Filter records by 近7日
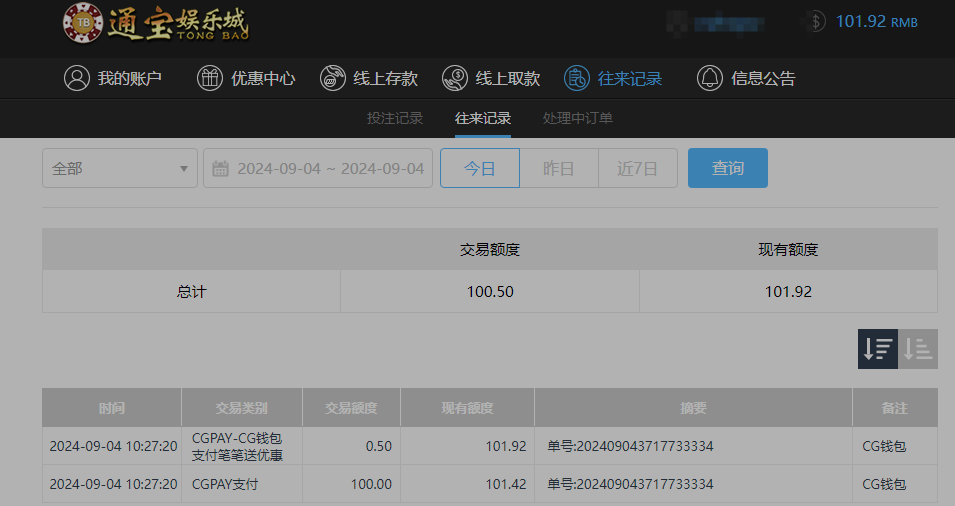This screenshot has height=506, width=955. pyautogui.click(x=637, y=168)
